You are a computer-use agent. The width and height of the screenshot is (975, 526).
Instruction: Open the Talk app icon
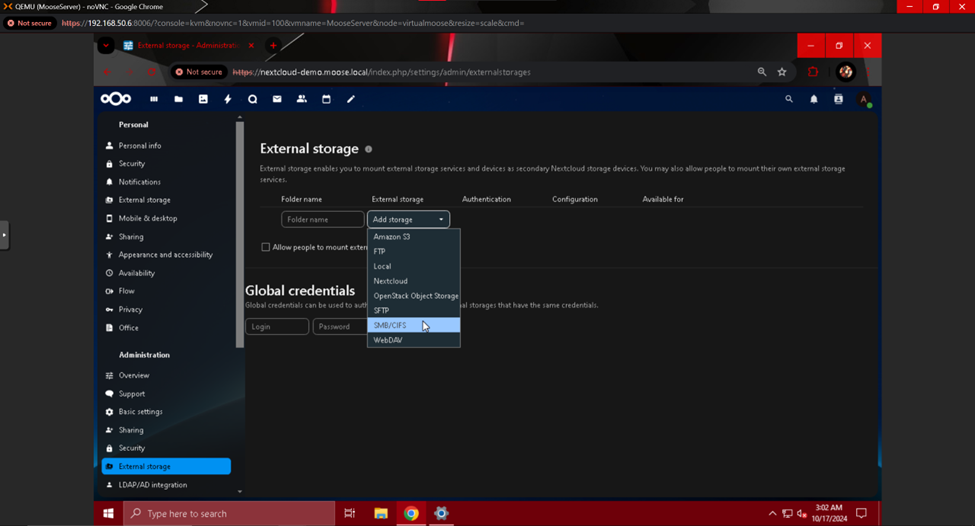(252, 99)
